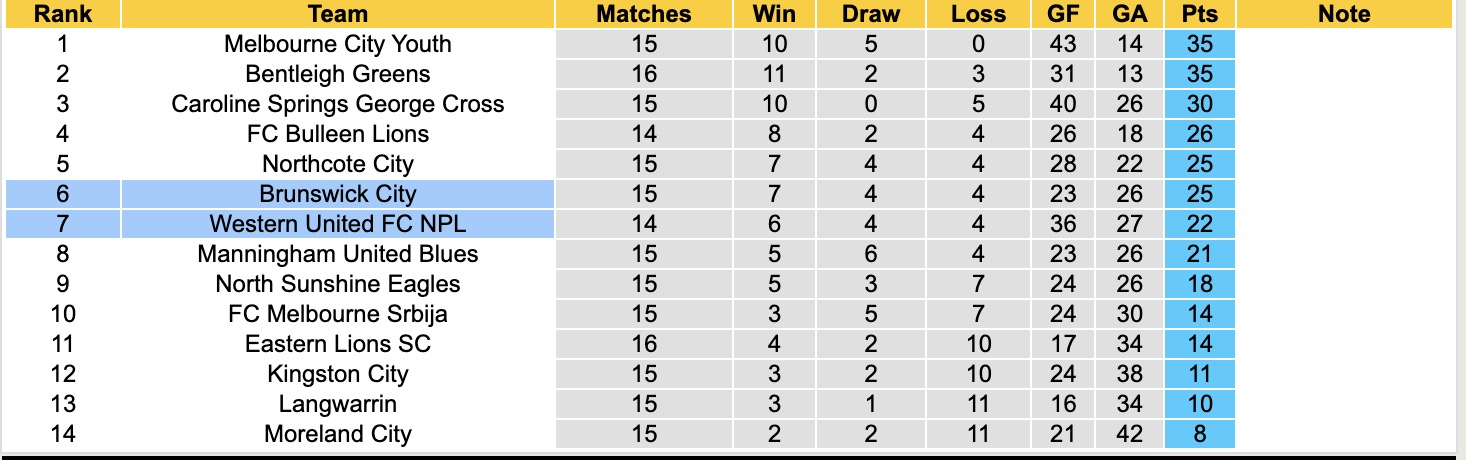
Task: Open Caroline Springs George Cross team
Action: tap(338, 104)
